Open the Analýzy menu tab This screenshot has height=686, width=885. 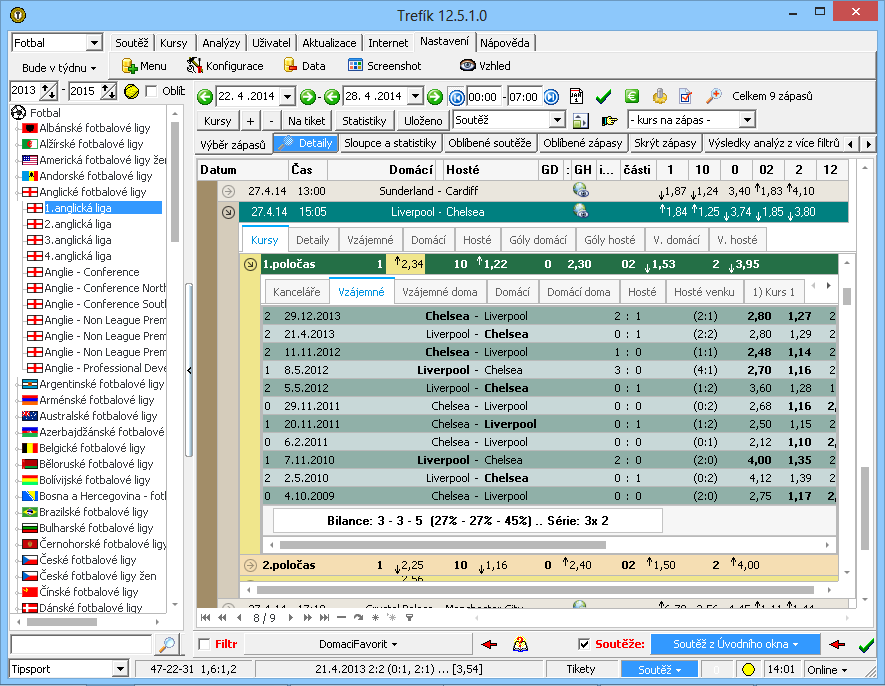pyautogui.click(x=221, y=43)
